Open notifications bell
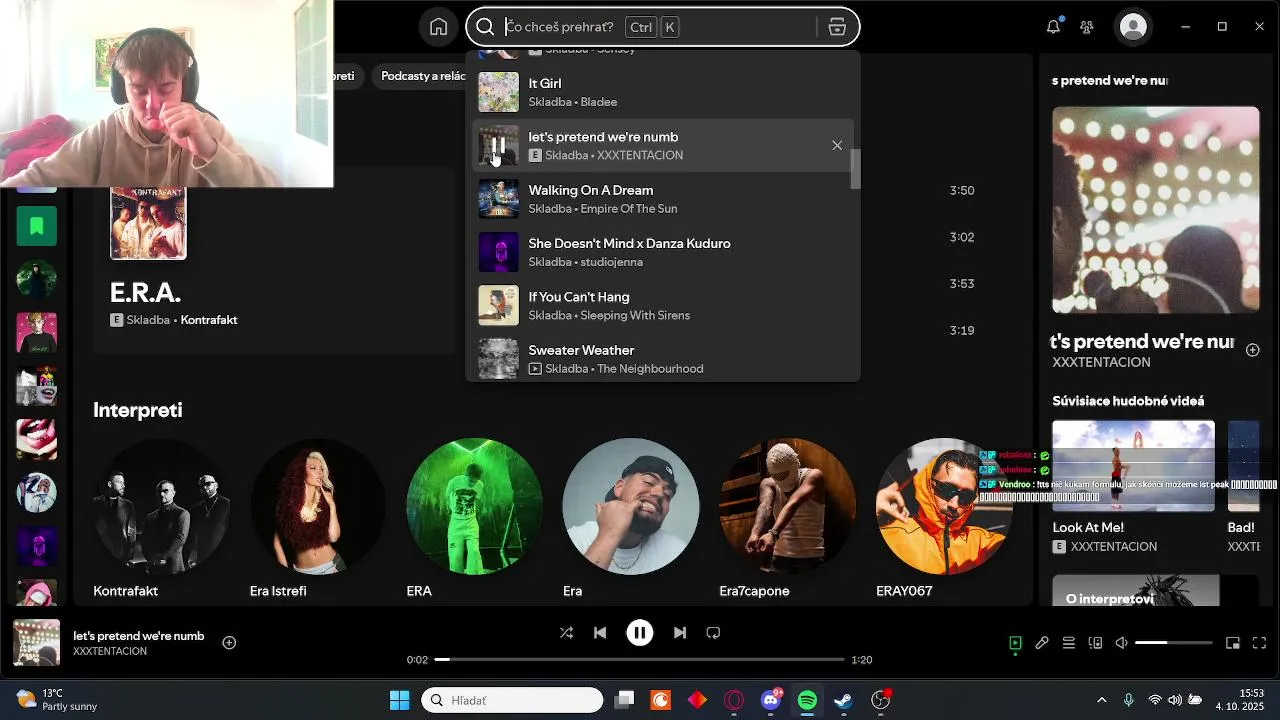The width and height of the screenshot is (1280, 720). [1053, 27]
